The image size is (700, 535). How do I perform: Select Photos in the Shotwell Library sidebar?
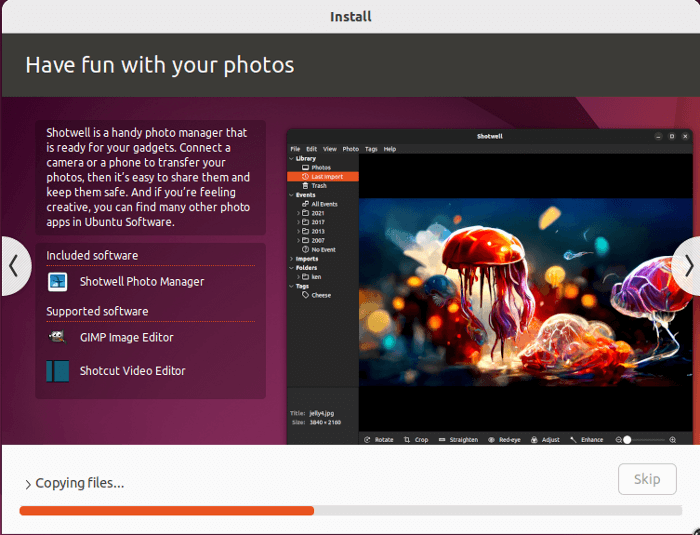click(x=322, y=167)
